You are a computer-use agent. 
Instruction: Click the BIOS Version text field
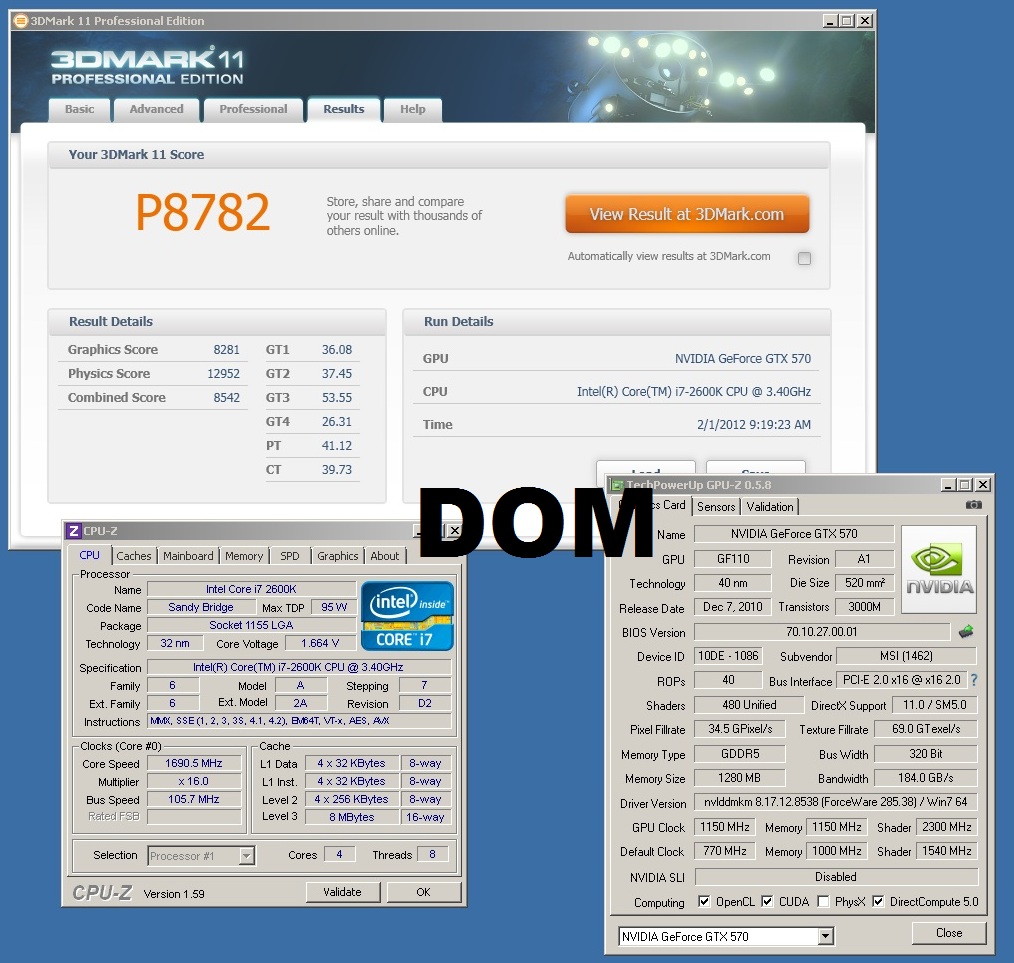(821, 632)
